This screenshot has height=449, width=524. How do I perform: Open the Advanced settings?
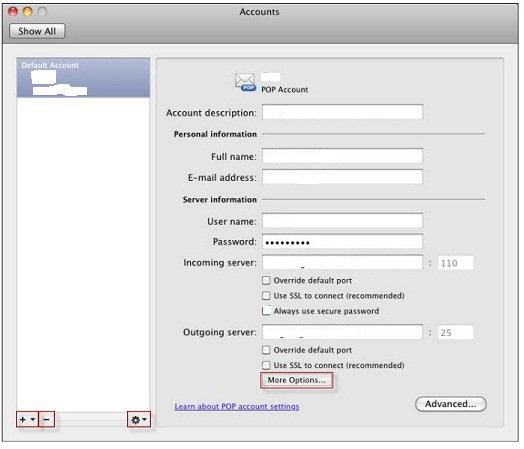(450, 404)
